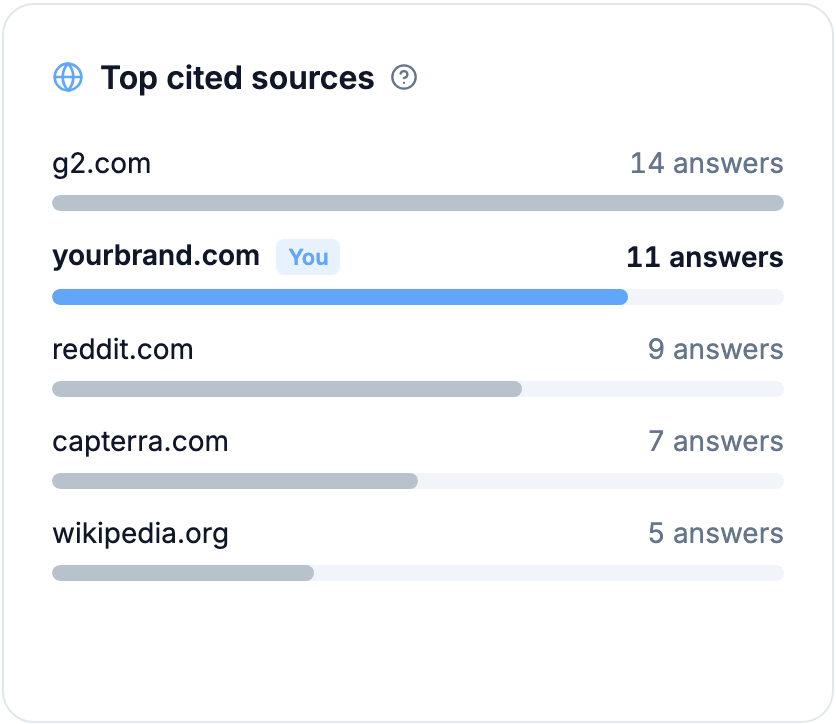Image resolution: width=836 pixels, height=724 pixels.
Task: Click the g2.com progress bar
Action: coord(417,203)
